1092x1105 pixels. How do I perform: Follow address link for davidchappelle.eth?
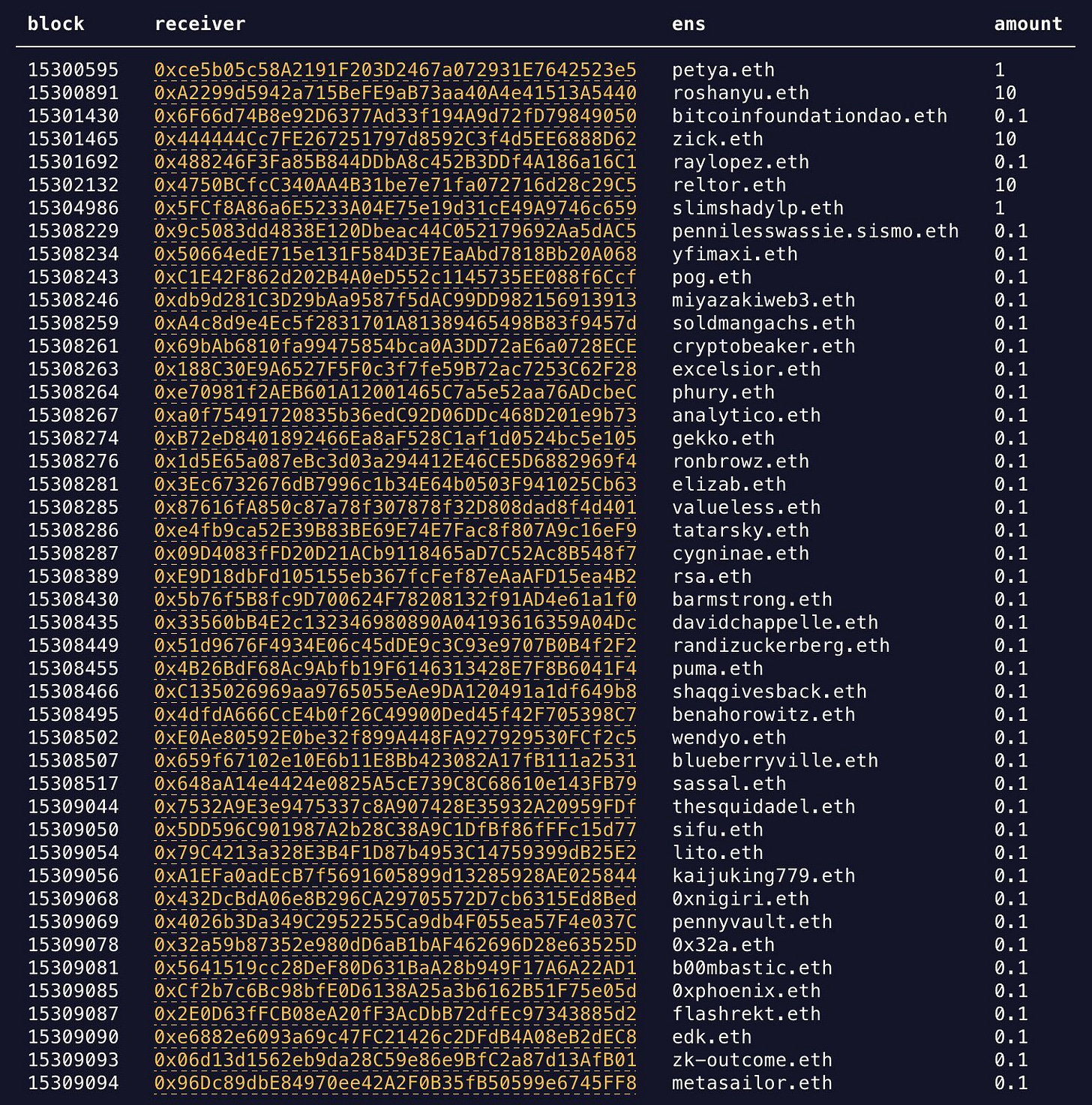pos(395,623)
